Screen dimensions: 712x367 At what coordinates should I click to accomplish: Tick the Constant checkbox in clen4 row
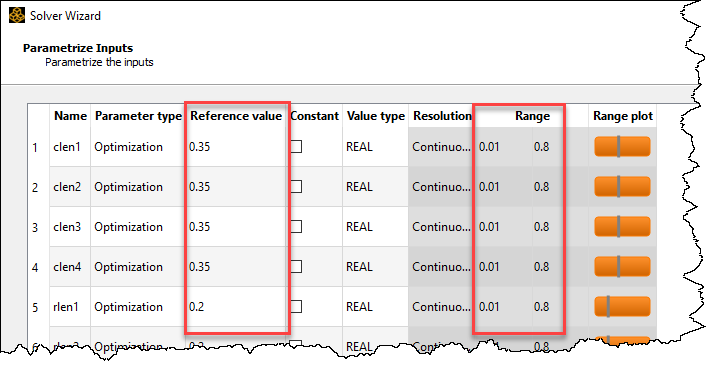point(296,267)
